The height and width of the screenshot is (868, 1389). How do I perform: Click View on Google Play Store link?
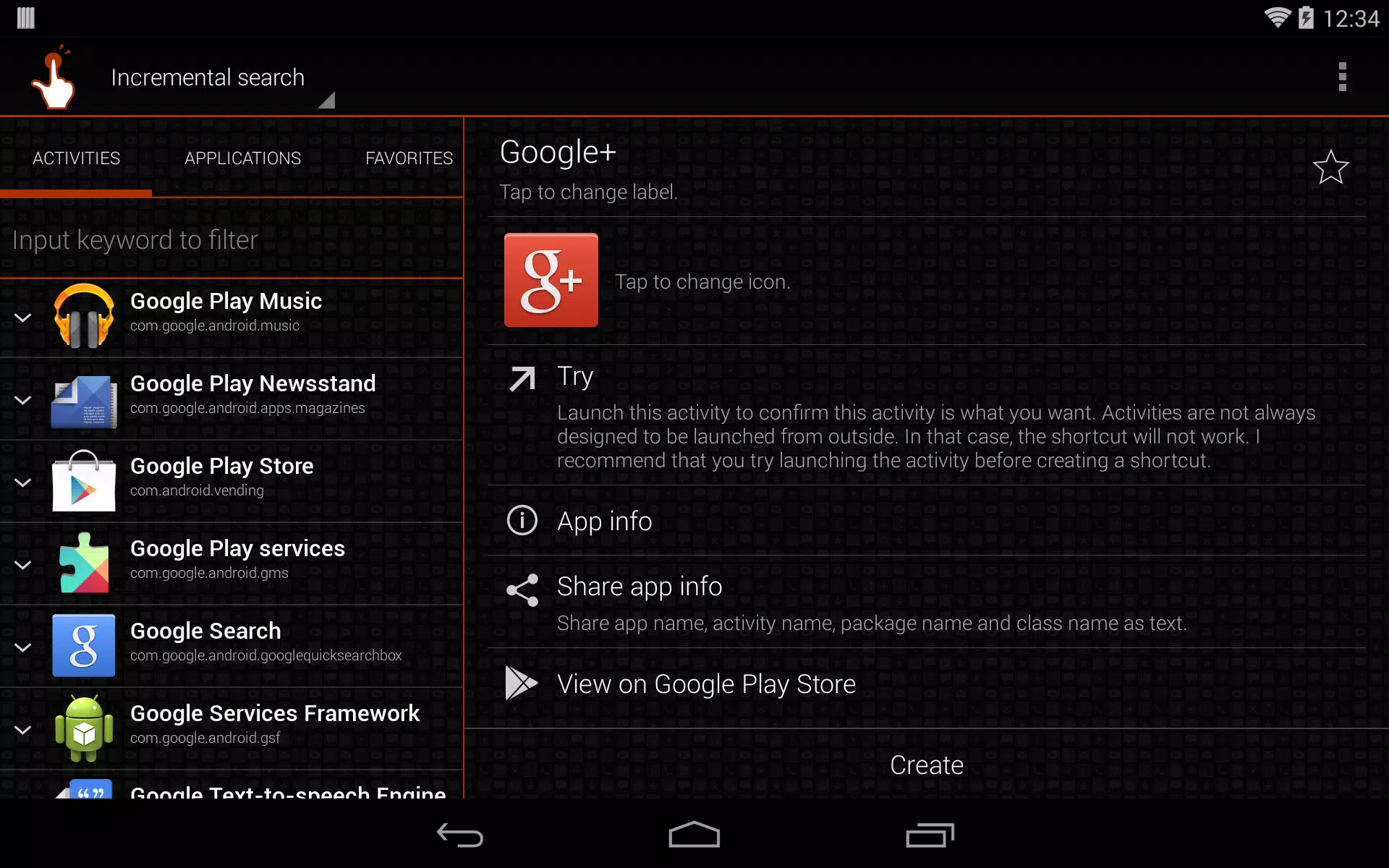click(x=706, y=682)
